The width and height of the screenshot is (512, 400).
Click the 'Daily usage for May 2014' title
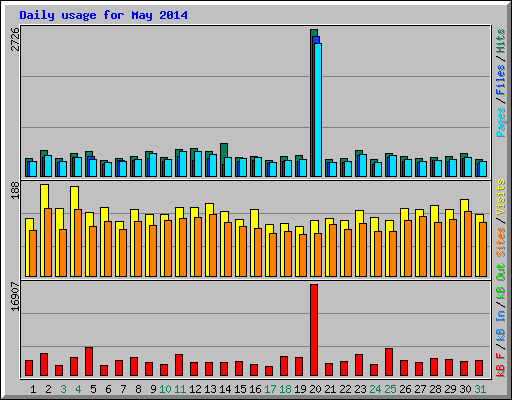(103, 15)
